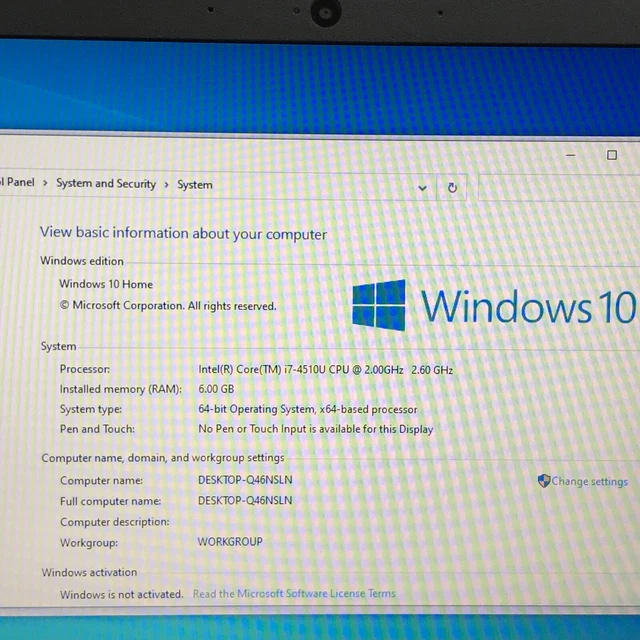Select the Computer name value DESKTOP-Q46NSLN
This screenshot has height=640, width=640.
pyautogui.click(x=245, y=480)
